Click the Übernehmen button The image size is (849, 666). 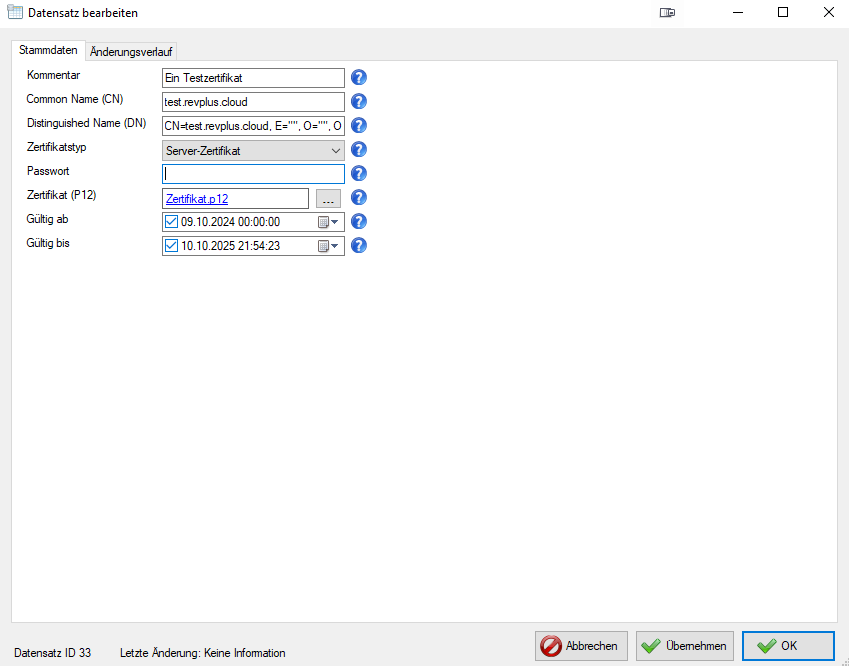(686, 646)
